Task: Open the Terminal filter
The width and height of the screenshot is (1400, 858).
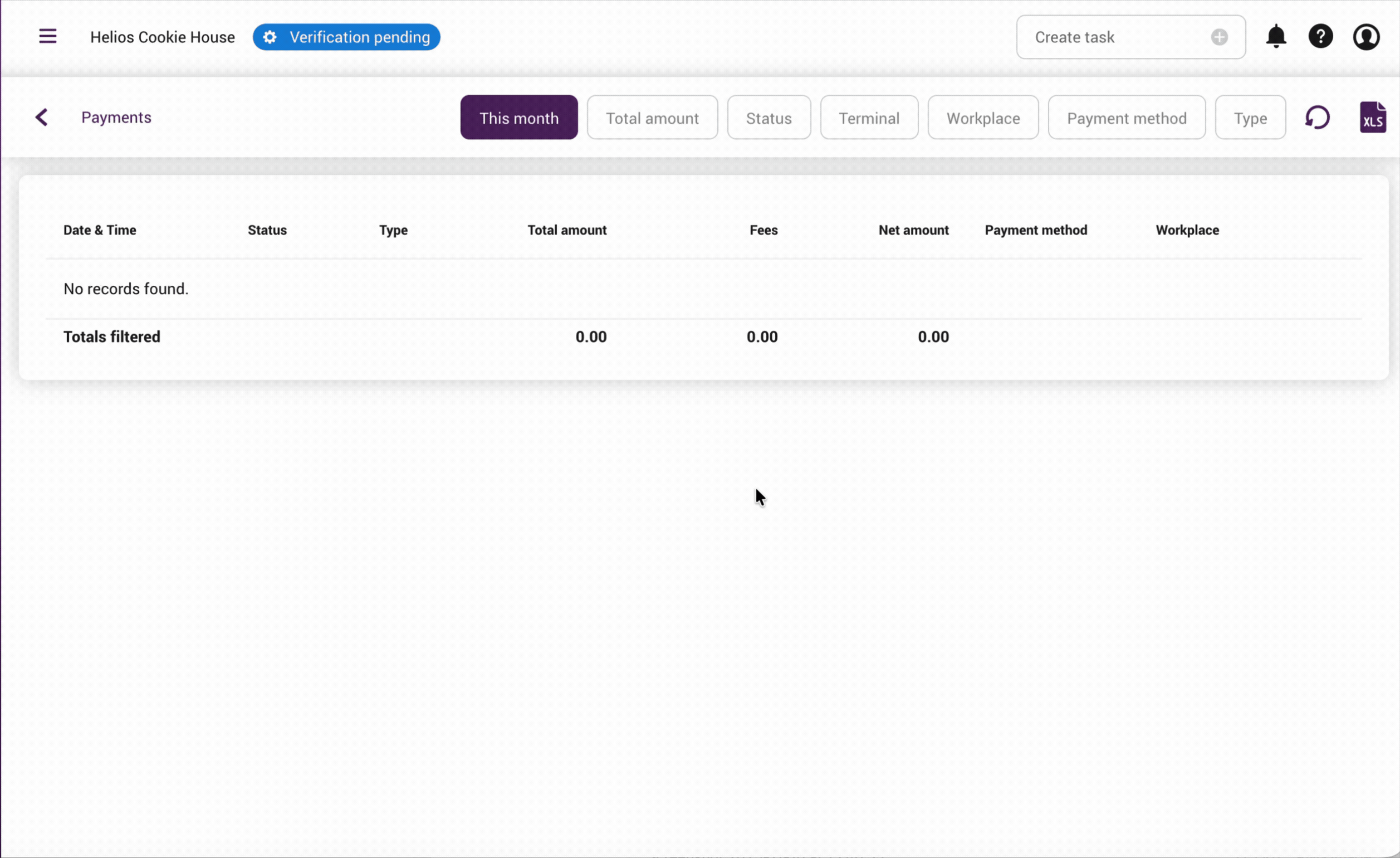Action: pos(869,117)
